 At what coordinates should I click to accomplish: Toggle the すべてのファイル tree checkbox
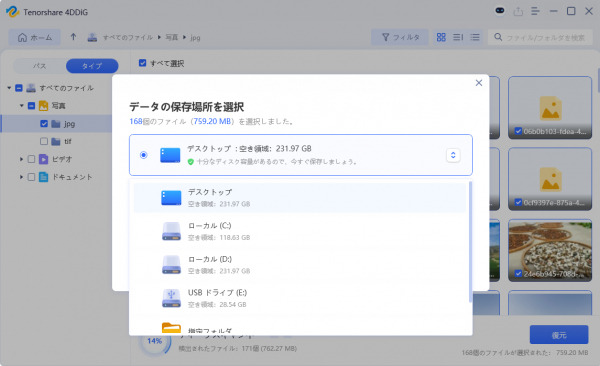pos(19,88)
